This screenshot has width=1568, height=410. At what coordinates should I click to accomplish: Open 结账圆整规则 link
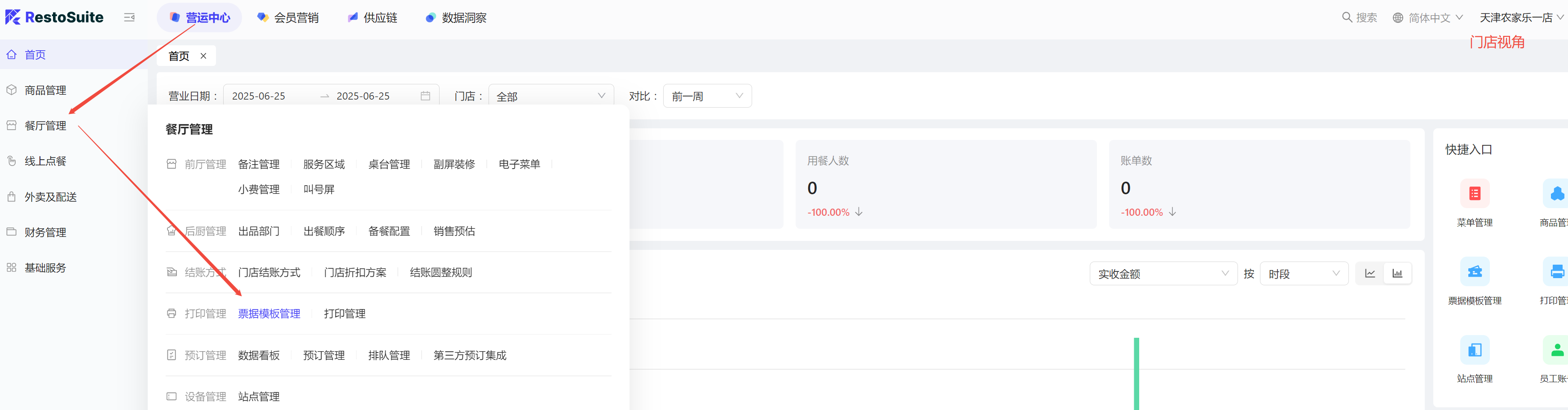440,273
